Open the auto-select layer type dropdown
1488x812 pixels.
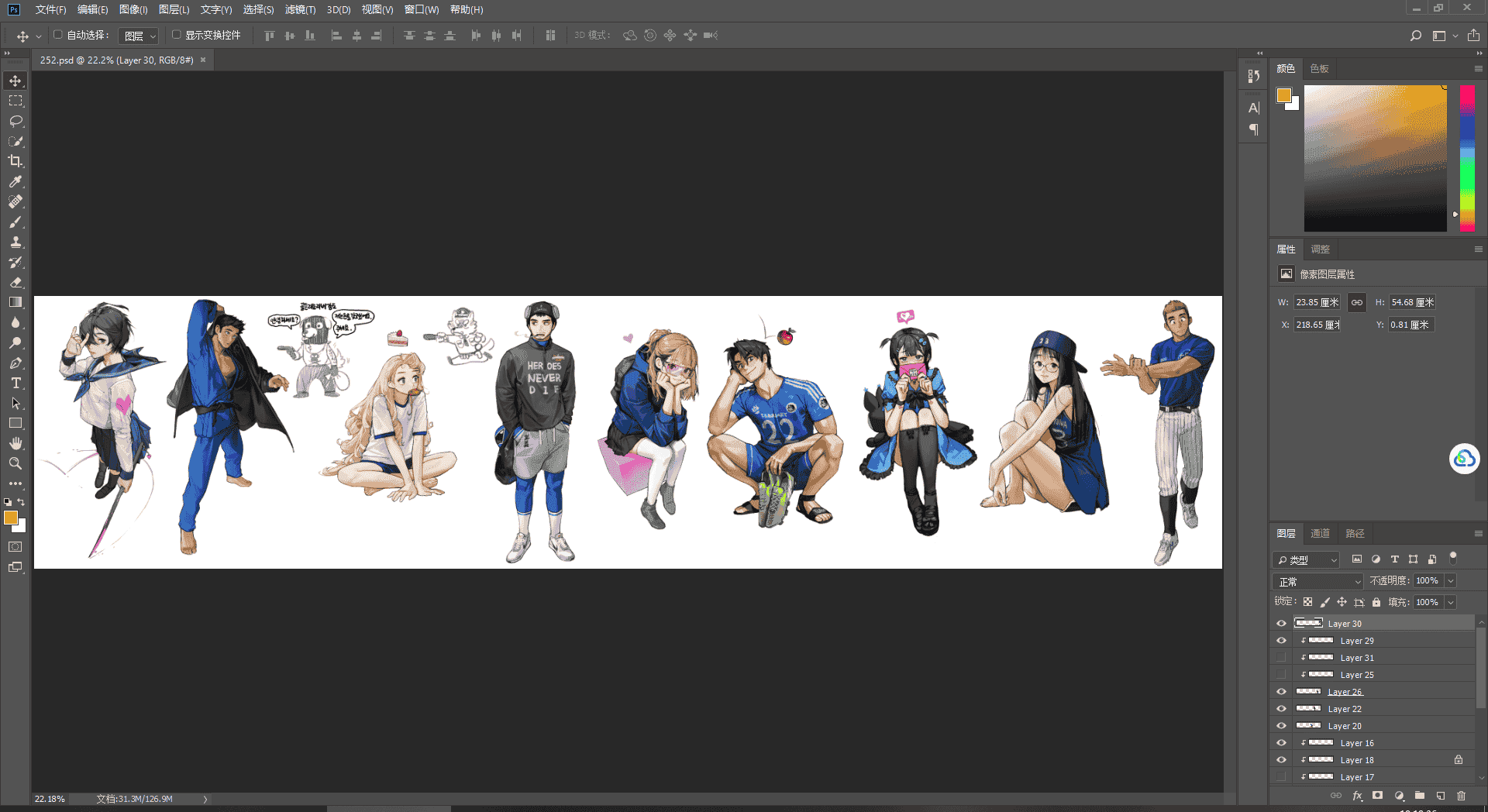(x=139, y=36)
